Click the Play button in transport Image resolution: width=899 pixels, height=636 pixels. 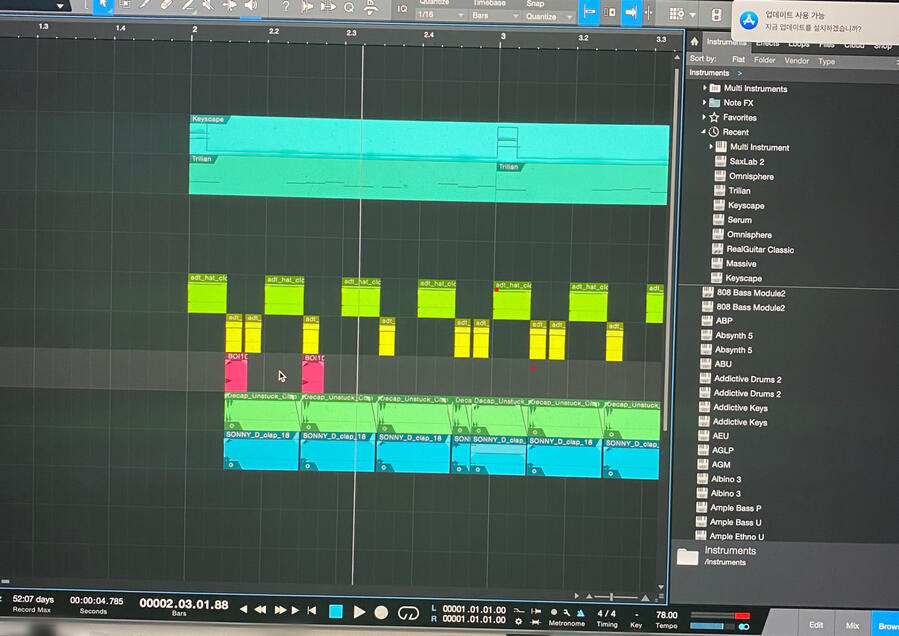pyautogui.click(x=359, y=611)
